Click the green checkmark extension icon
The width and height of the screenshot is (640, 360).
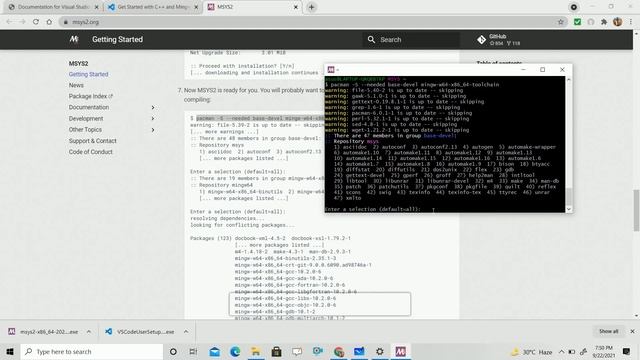577,22
